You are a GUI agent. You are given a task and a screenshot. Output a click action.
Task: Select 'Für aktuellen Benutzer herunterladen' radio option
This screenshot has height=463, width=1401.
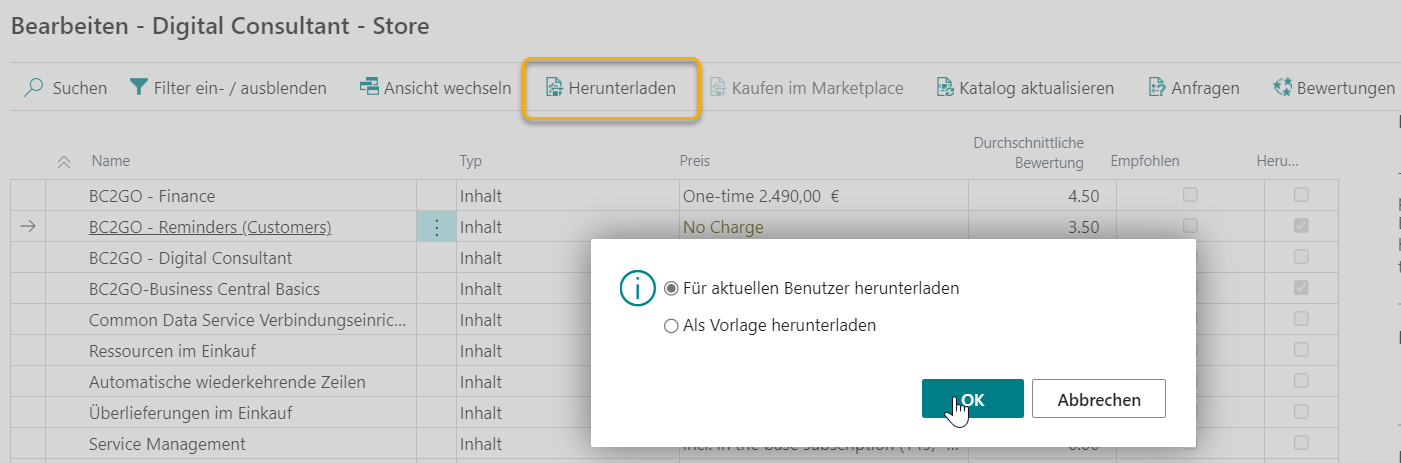pos(671,288)
